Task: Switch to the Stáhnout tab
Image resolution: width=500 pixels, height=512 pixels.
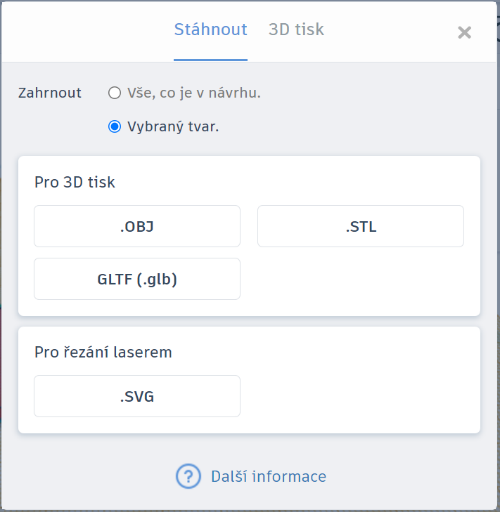Action: 211,29
